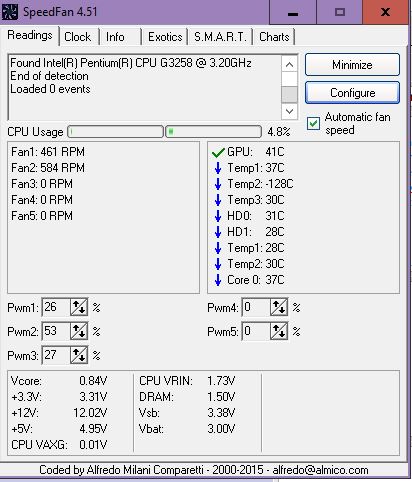Screen dimensions: 412x482
Task: Click the green checkmark icon next to GPU
Action: [x=218, y=153]
